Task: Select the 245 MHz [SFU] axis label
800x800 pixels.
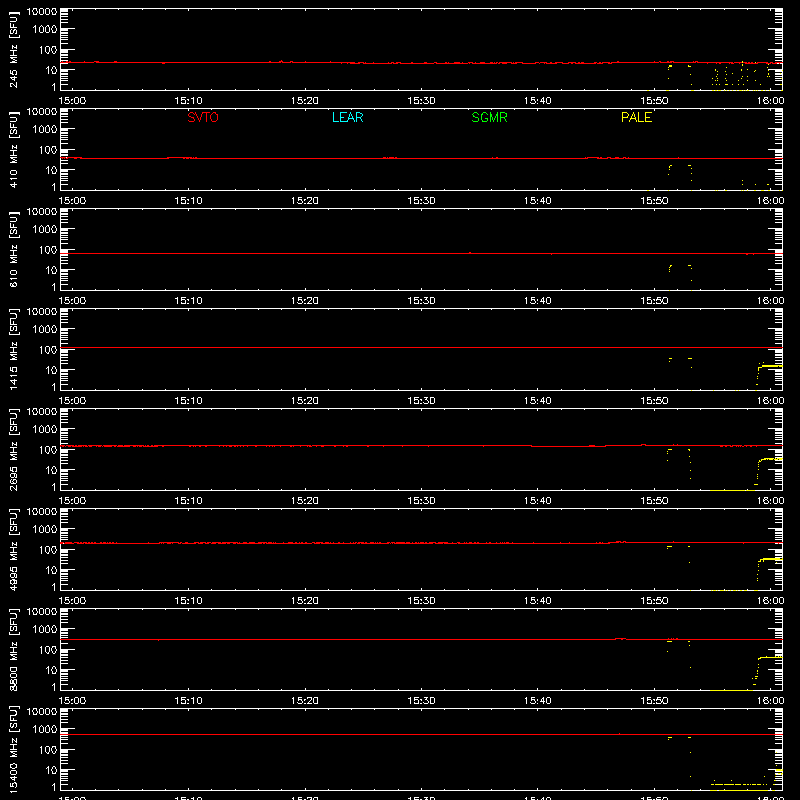Action: (14, 49)
